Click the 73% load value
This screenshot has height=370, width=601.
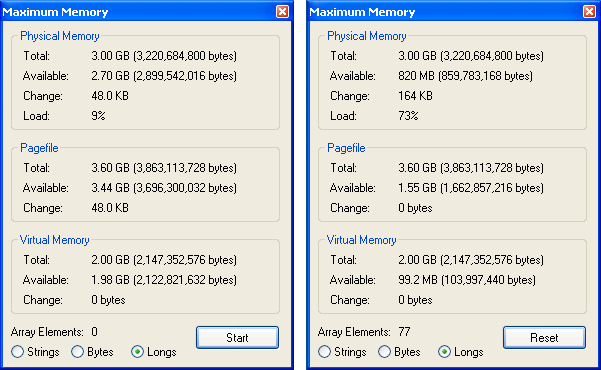pyautogui.click(x=408, y=116)
